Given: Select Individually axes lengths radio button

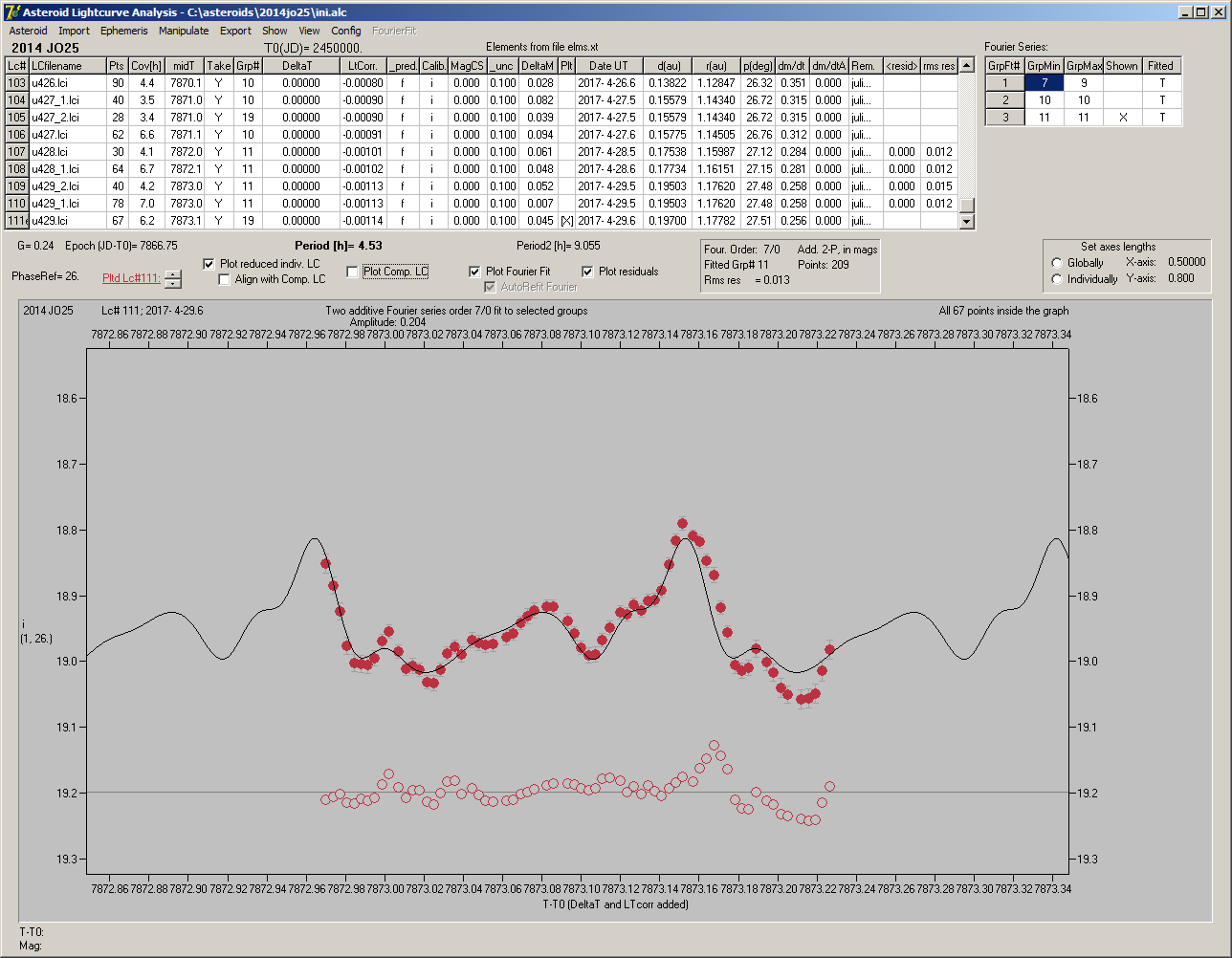Looking at the screenshot, I should [x=1057, y=279].
